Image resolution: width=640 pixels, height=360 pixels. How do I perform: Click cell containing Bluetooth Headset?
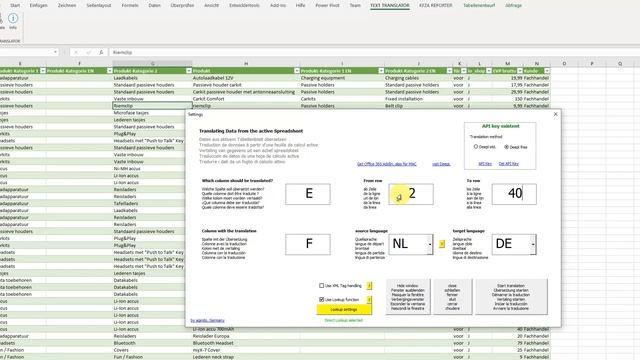pyautogui.click(x=246, y=343)
